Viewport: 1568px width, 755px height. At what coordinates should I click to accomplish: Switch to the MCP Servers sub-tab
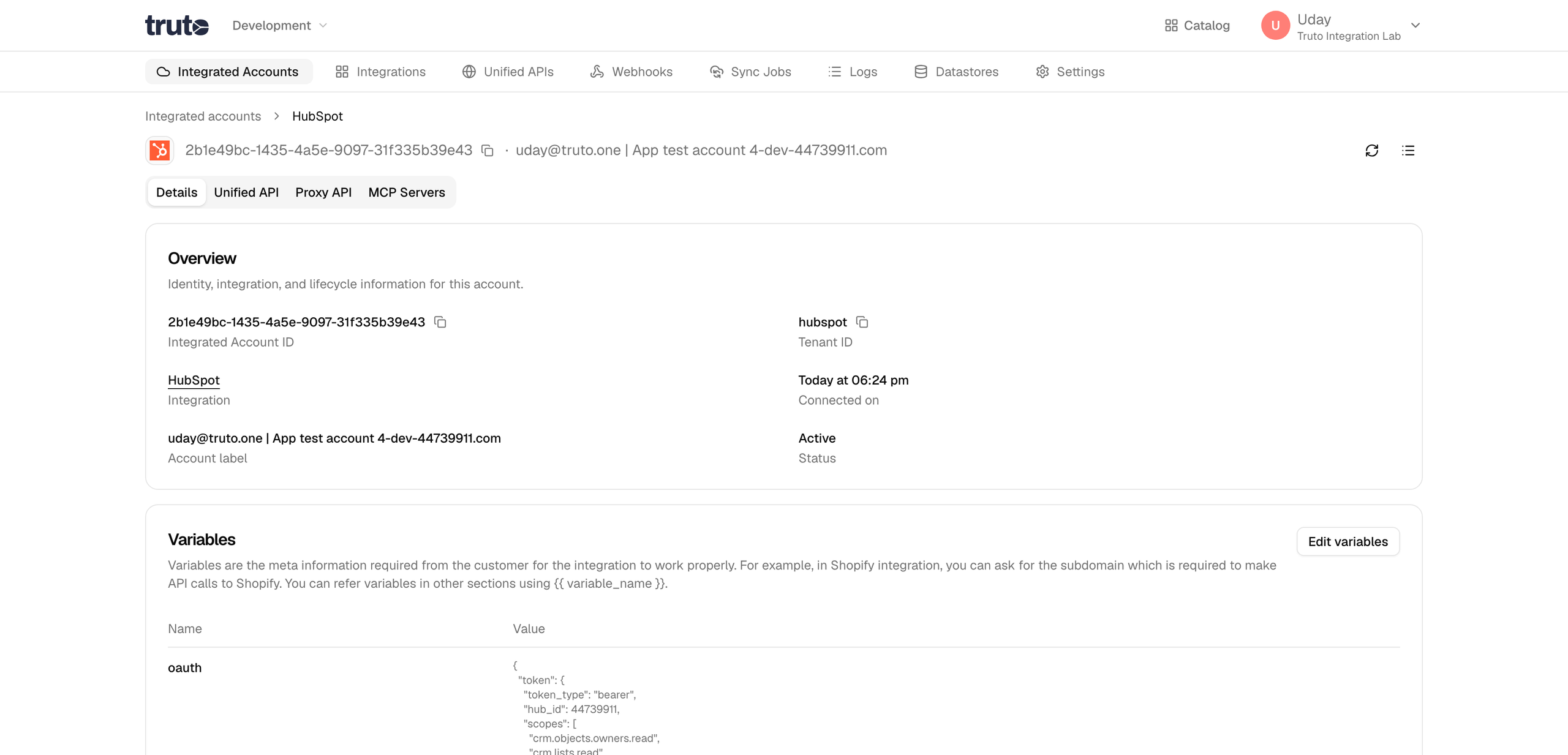tap(407, 192)
